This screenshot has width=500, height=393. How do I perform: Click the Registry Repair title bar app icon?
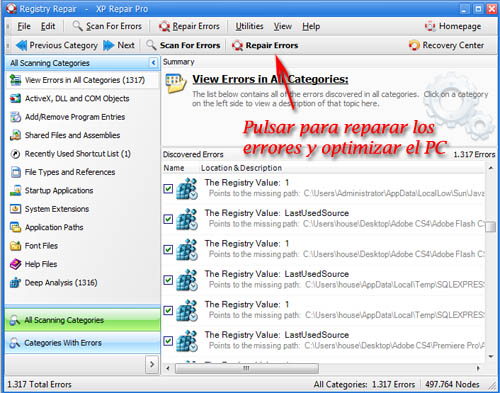tap(11, 8)
